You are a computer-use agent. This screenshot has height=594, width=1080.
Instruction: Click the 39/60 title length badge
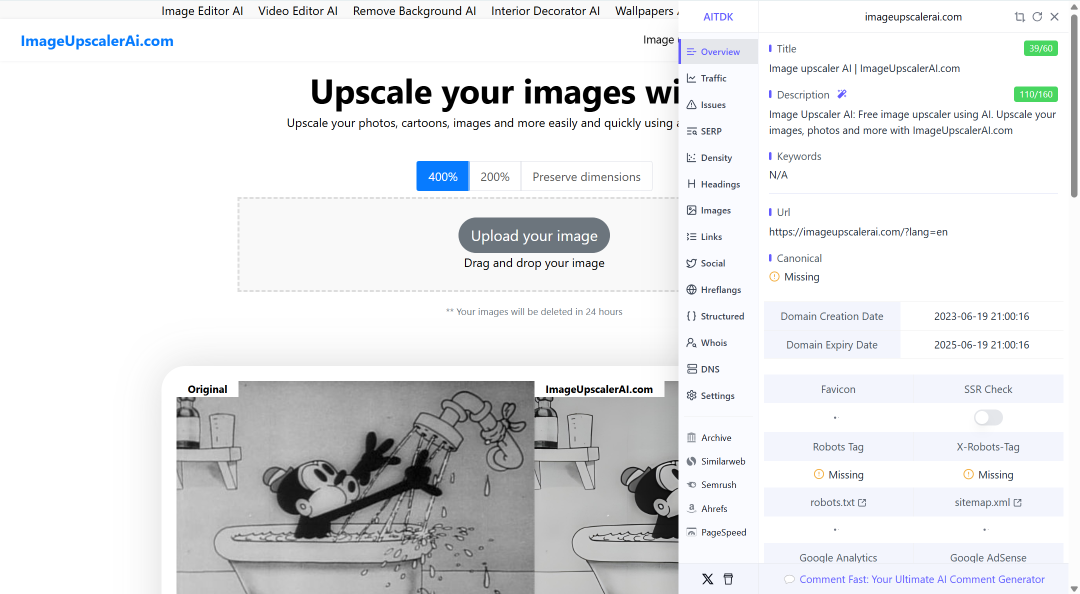tap(1041, 48)
